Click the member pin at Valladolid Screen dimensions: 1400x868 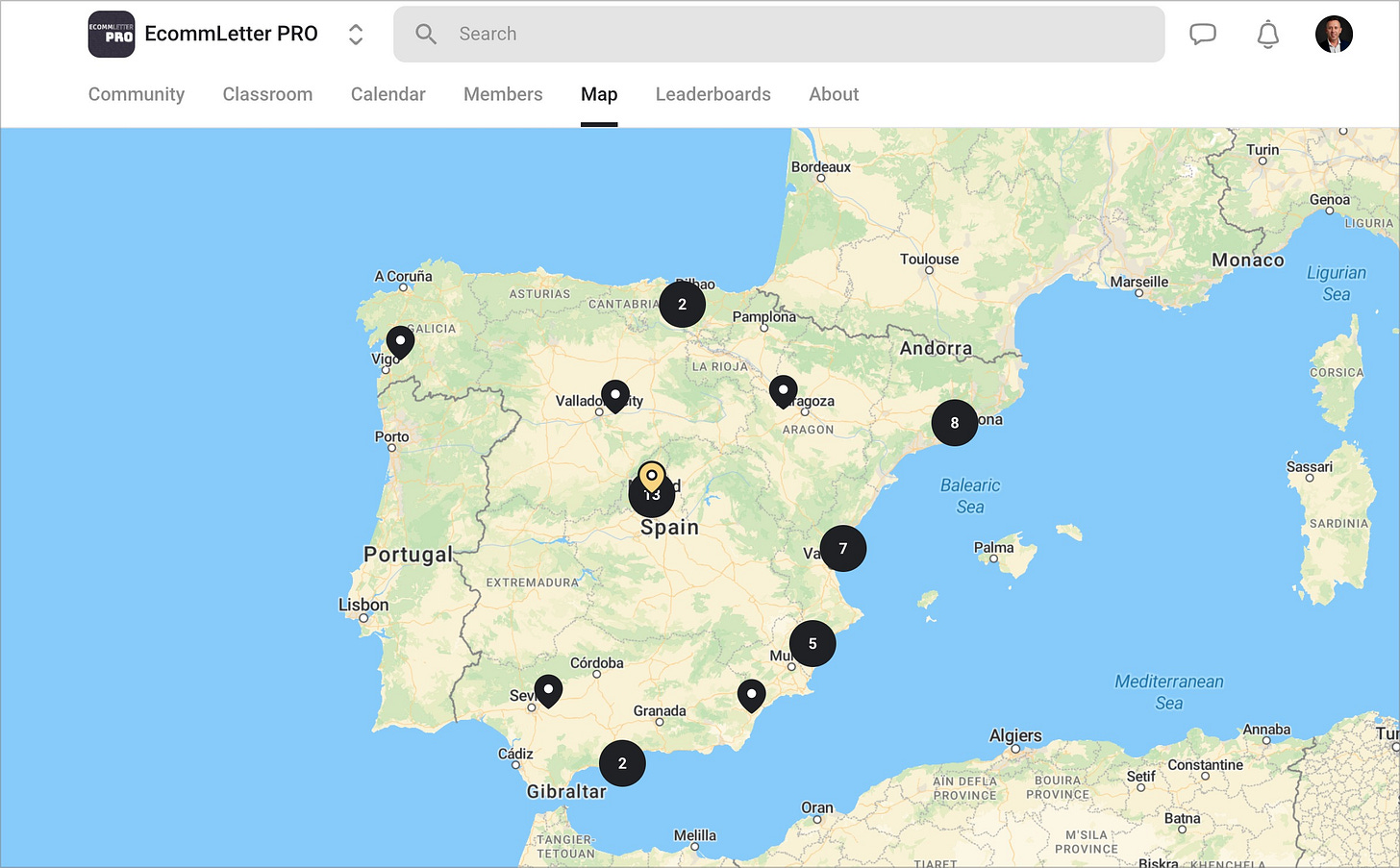pos(615,396)
